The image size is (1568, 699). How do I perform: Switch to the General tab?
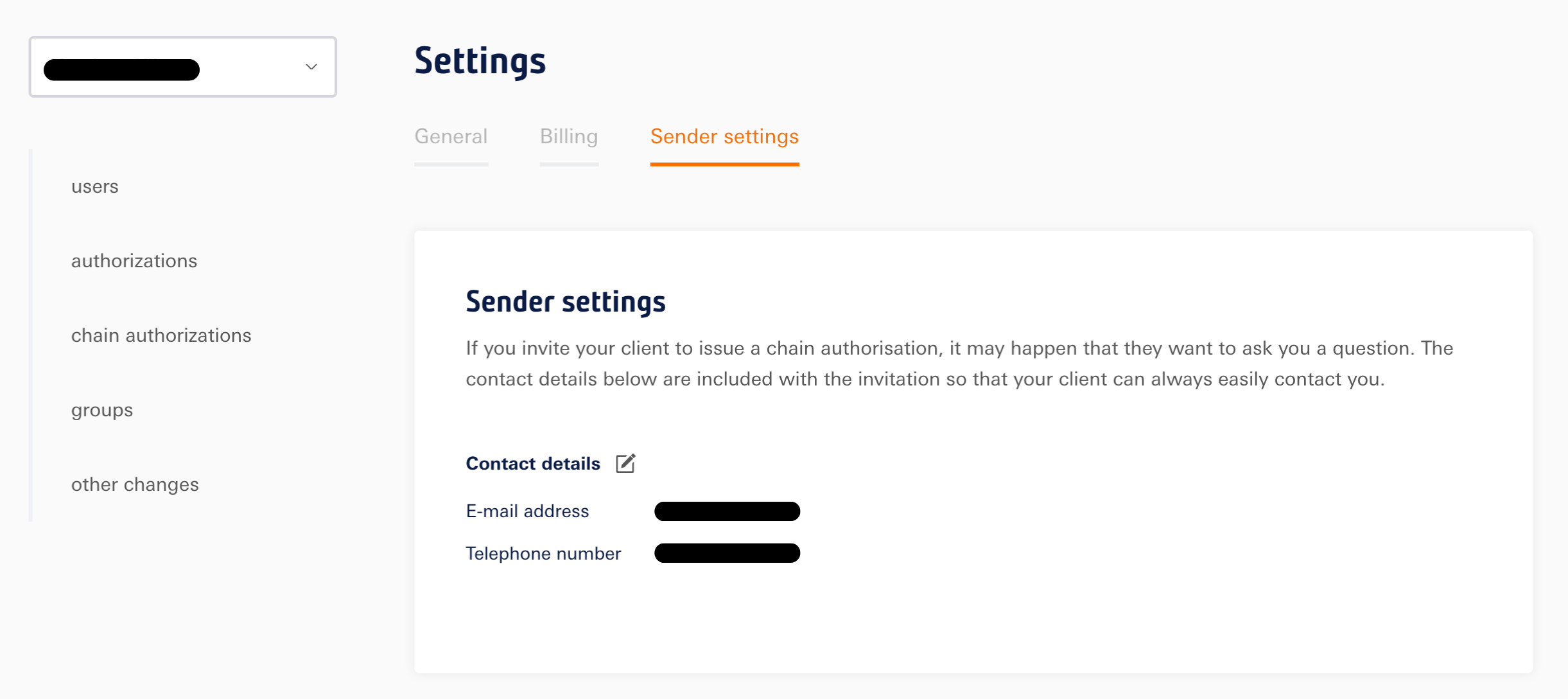(451, 137)
